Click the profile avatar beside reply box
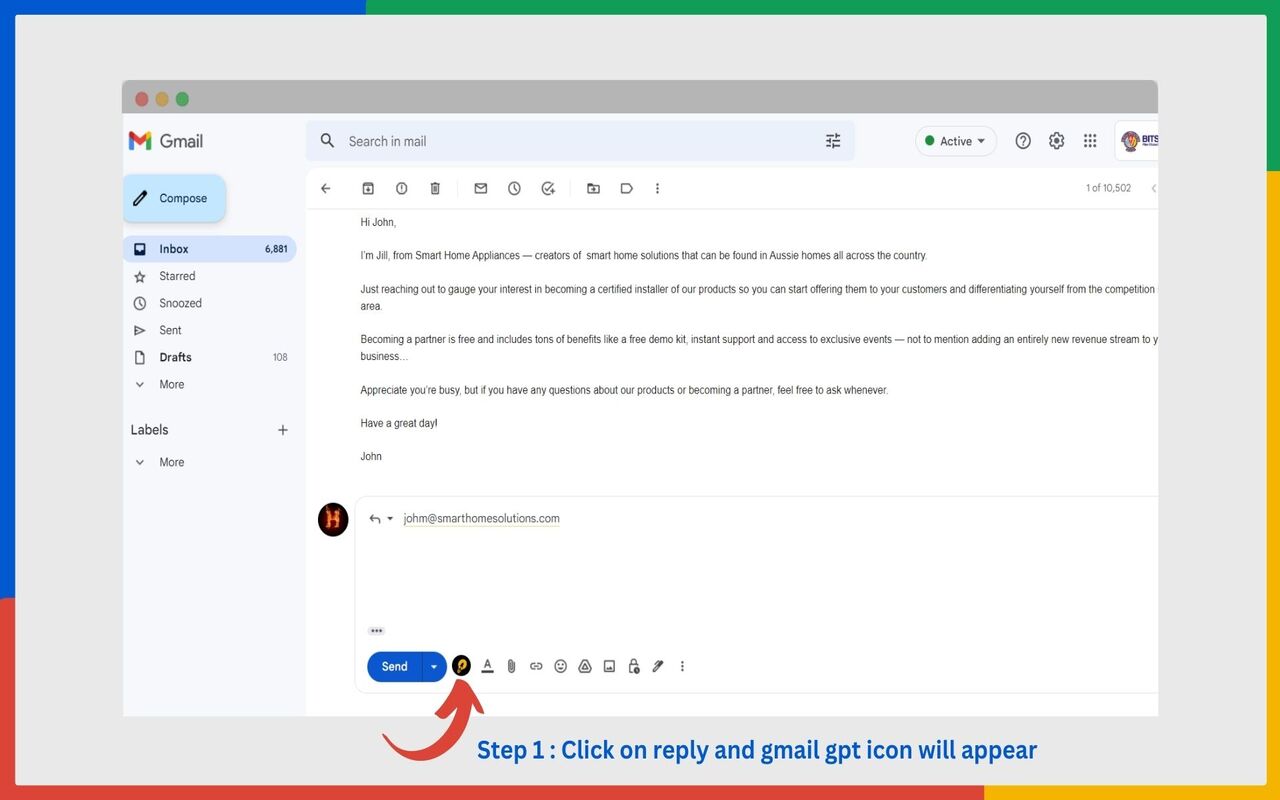This screenshot has height=800, width=1280. (x=333, y=519)
